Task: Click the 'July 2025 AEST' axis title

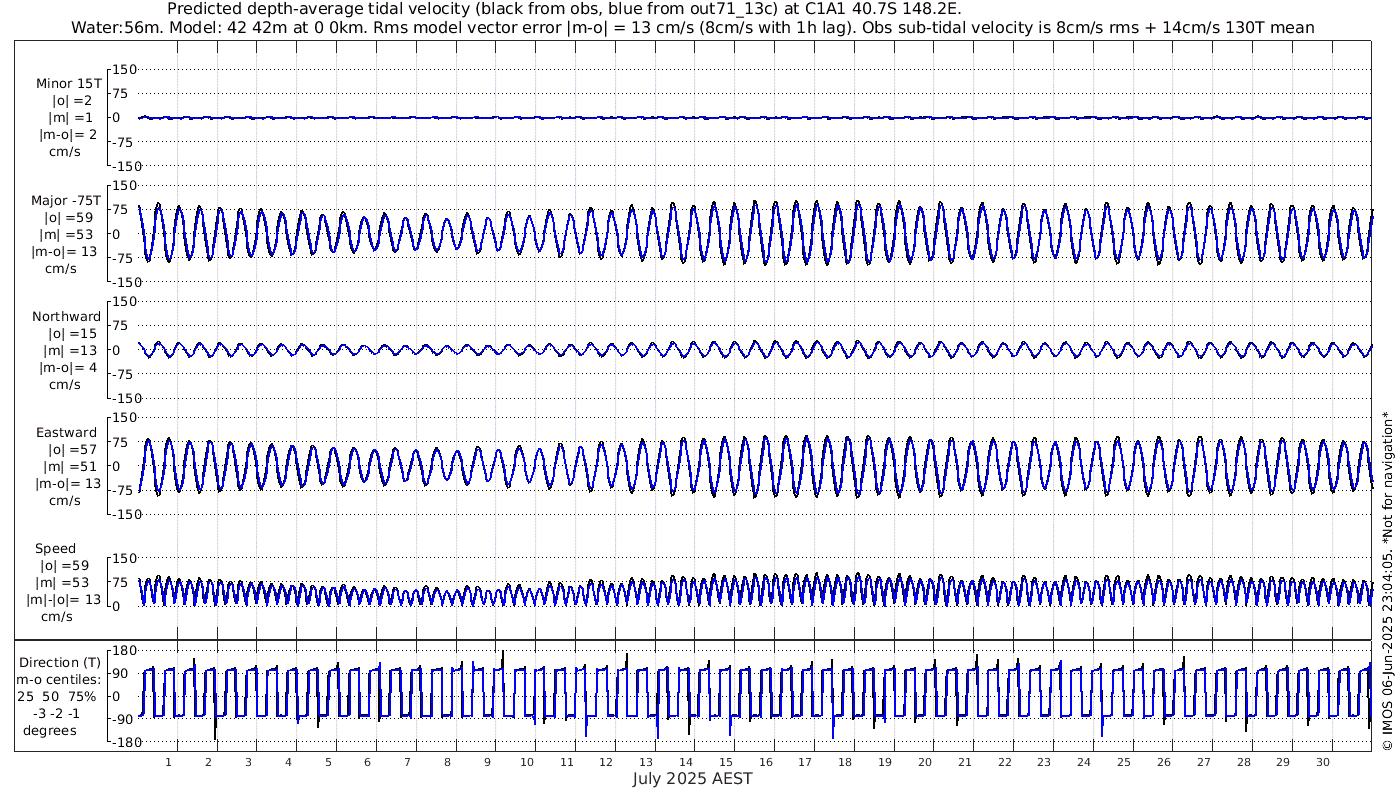Action: [x=692, y=779]
